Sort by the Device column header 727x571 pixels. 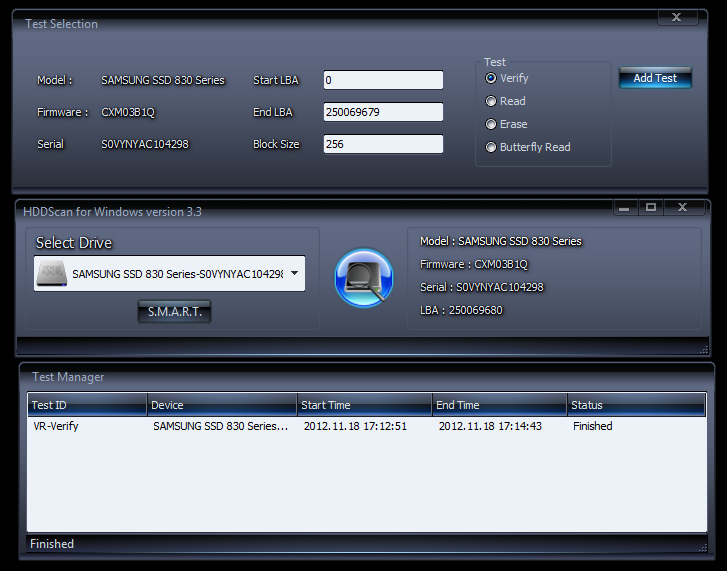[x=222, y=405]
